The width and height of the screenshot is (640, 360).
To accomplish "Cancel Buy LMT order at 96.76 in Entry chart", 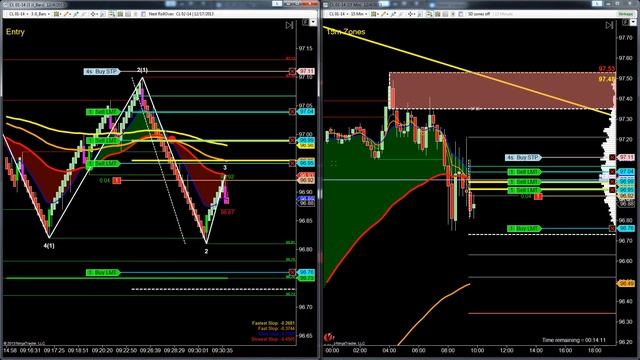I will point(292,272).
